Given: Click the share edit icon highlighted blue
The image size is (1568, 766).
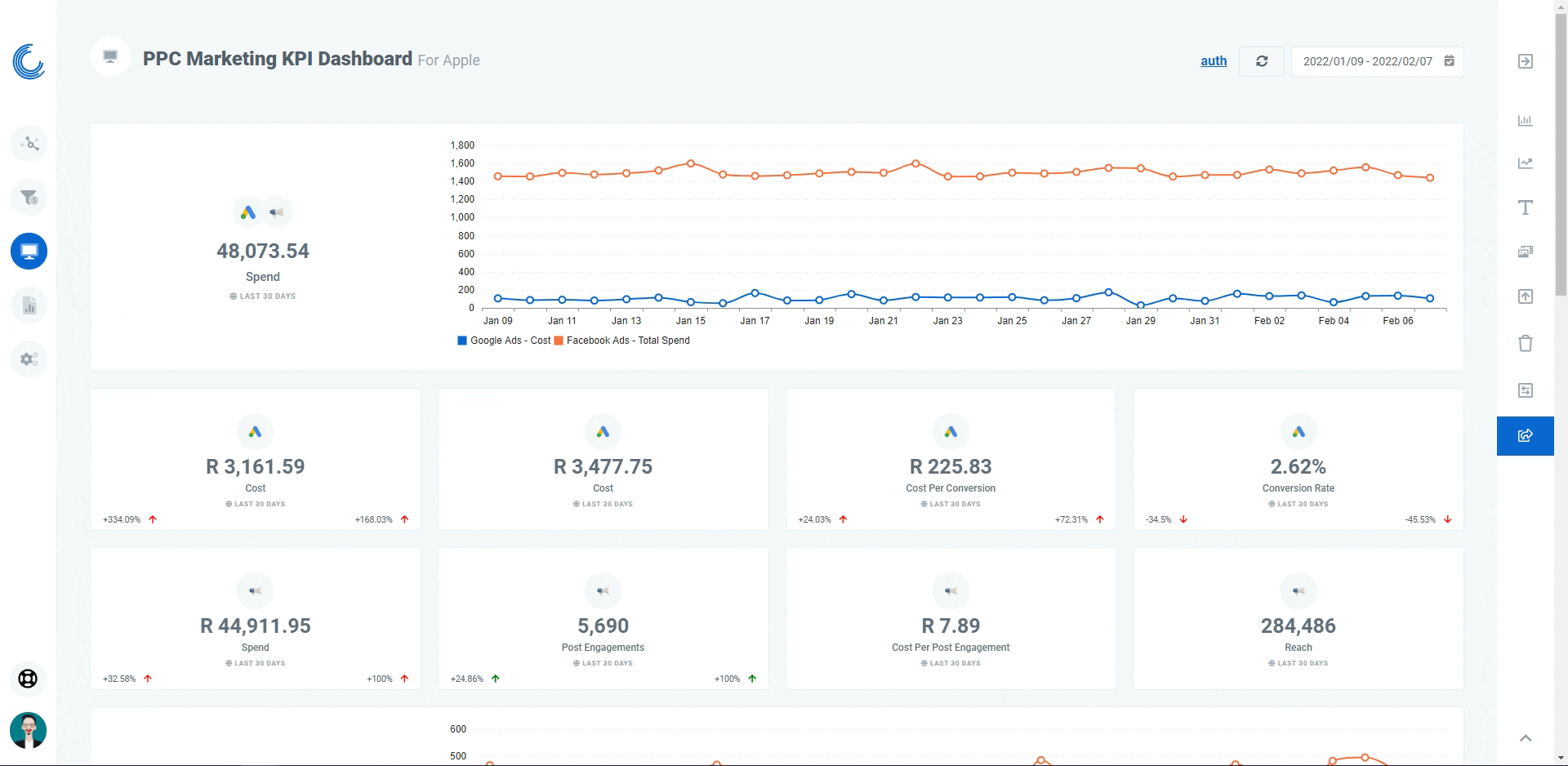Looking at the screenshot, I should pos(1525,436).
